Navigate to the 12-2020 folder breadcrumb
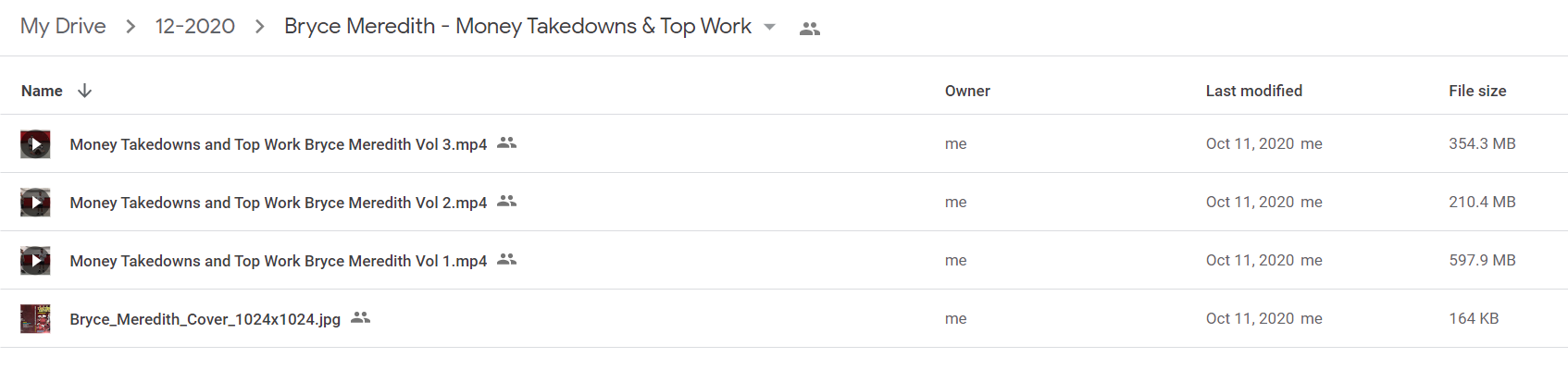The height and width of the screenshot is (370, 1568). tap(195, 26)
